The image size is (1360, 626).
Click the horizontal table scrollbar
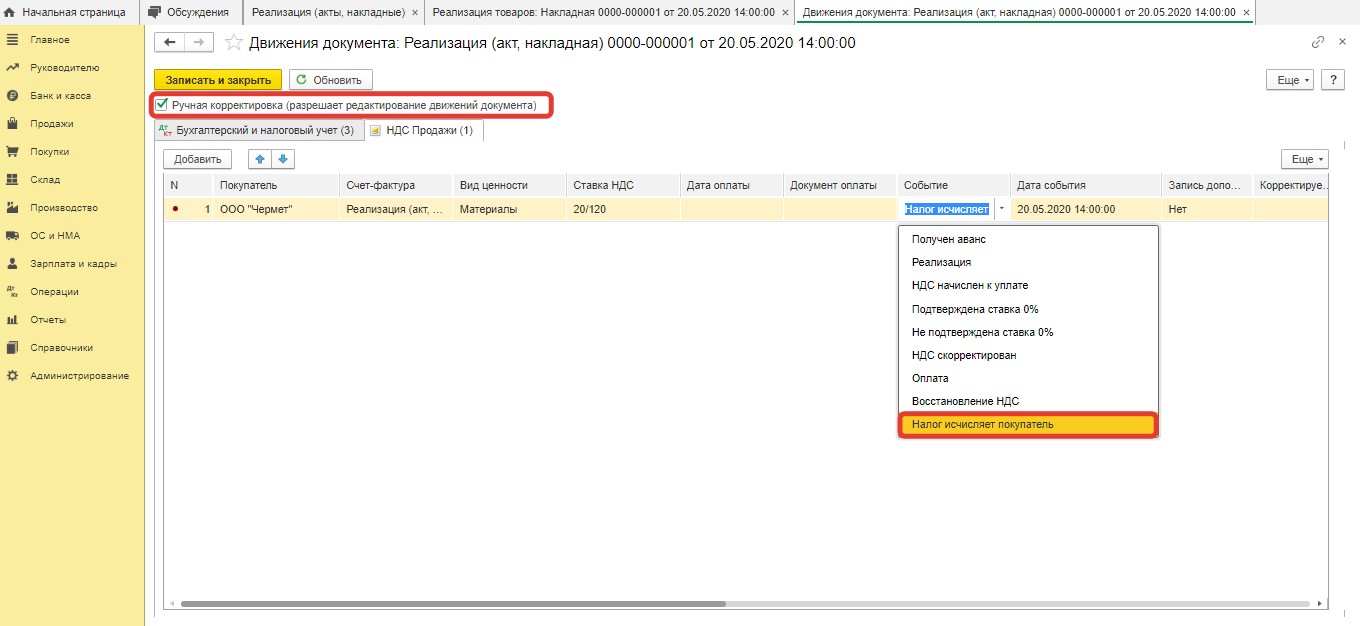pyautogui.click(x=452, y=604)
